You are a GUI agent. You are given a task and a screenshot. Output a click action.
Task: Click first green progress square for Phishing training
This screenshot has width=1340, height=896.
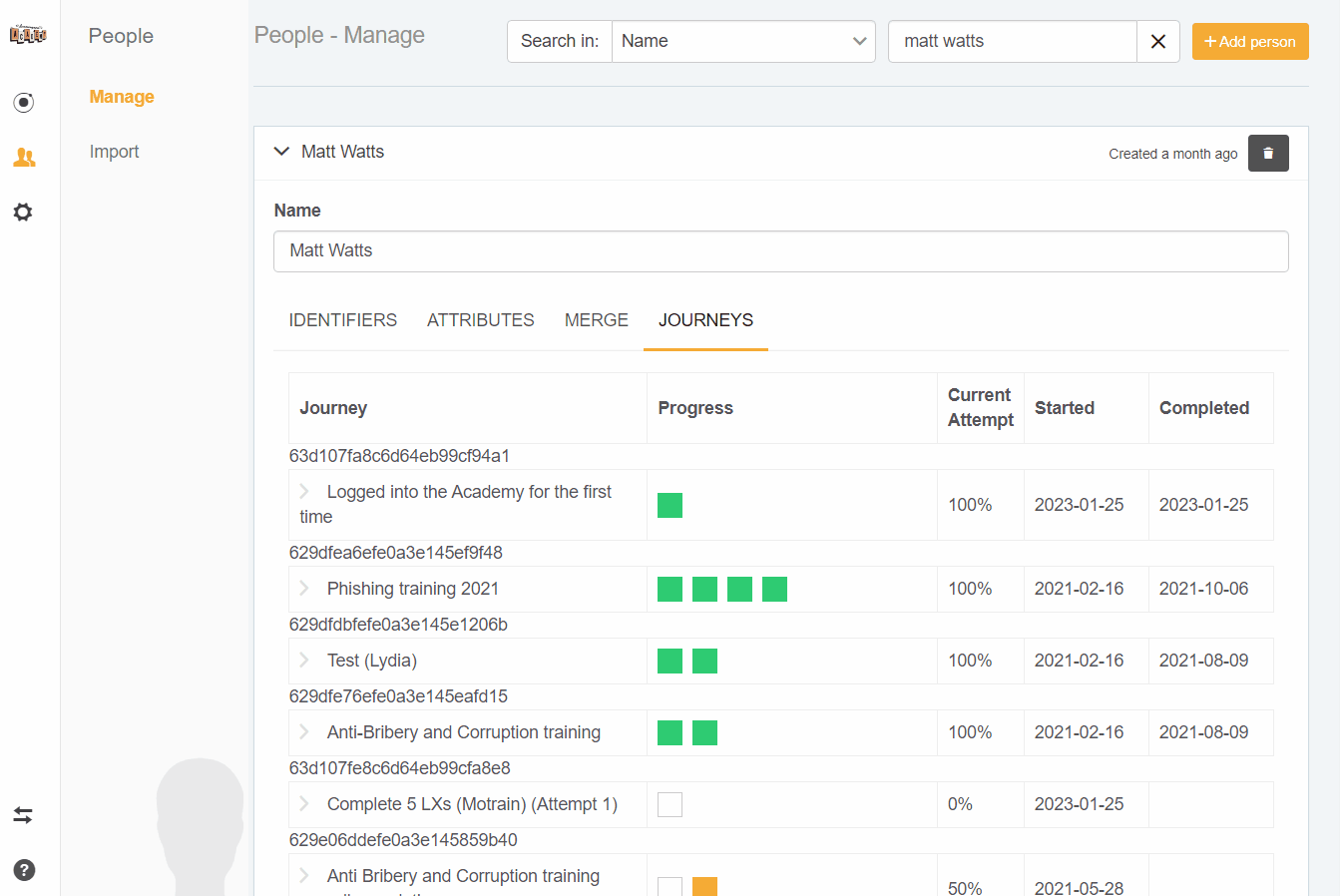tap(670, 590)
